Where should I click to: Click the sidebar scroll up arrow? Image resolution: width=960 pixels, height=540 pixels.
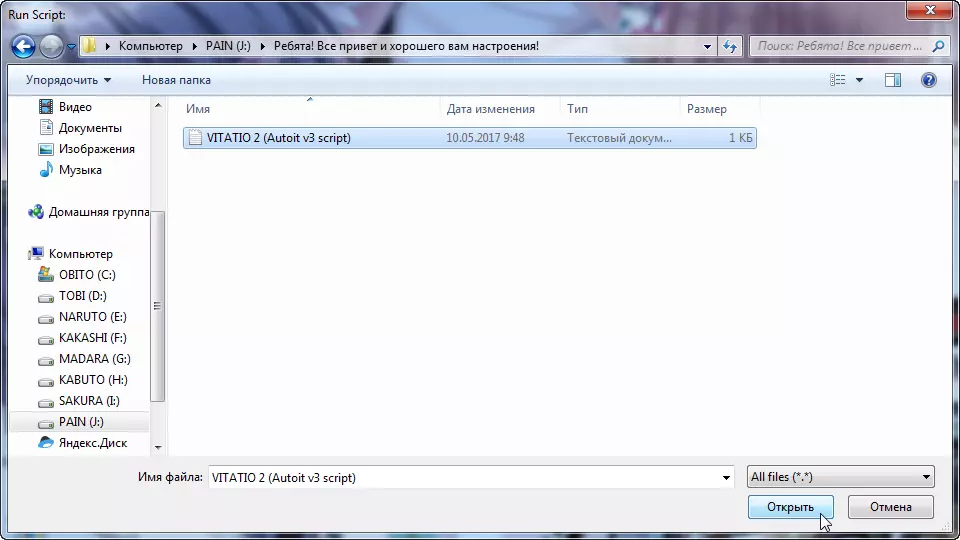coord(158,105)
